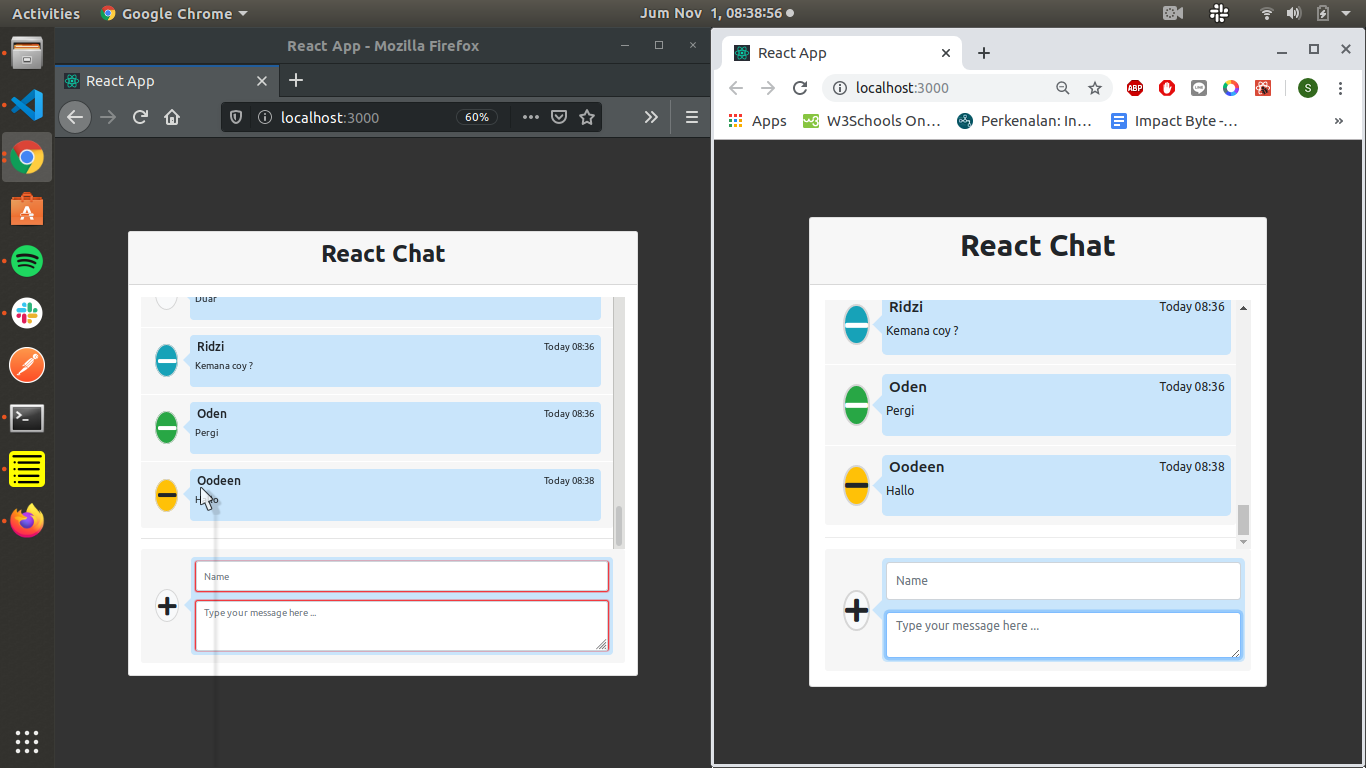The width and height of the screenshot is (1366, 768).
Task: Open Google Chrome app menu in top bar
Action: [174, 14]
